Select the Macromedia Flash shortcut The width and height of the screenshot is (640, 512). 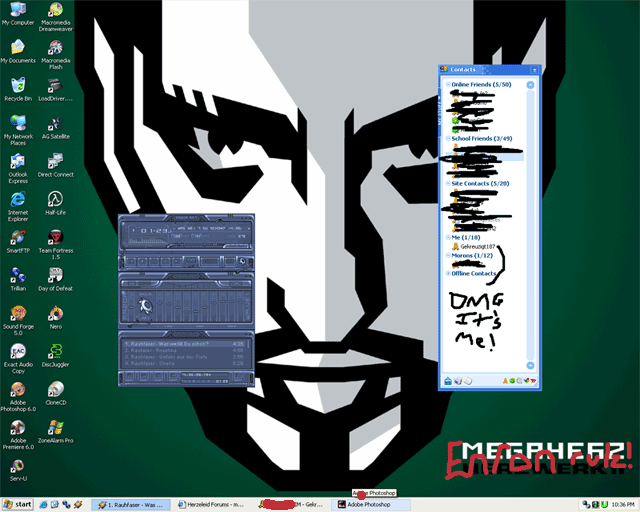pyautogui.click(x=56, y=54)
